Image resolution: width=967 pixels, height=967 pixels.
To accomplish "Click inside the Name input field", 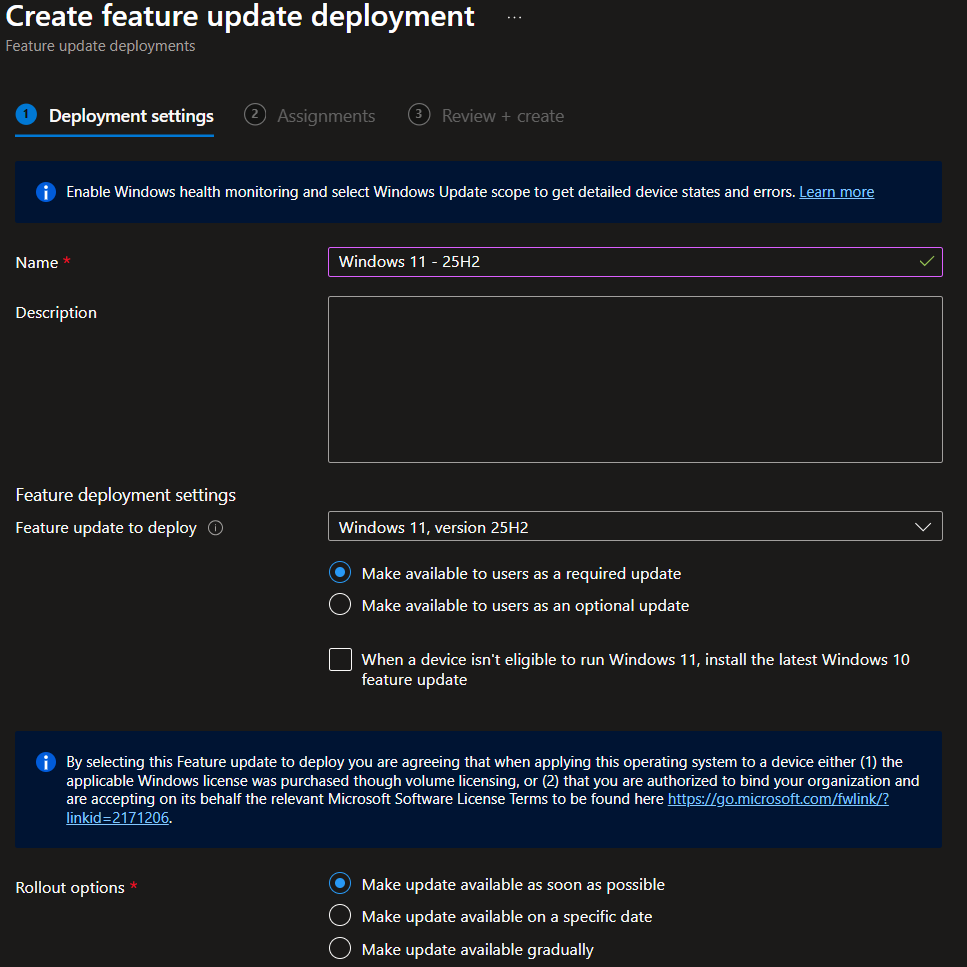I will point(635,262).
